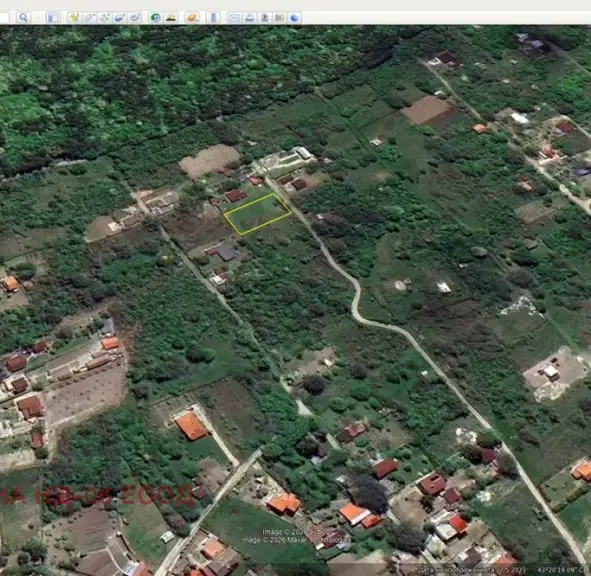
Task: Choose the Add Image Overlay tool
Action: [120, 18]
